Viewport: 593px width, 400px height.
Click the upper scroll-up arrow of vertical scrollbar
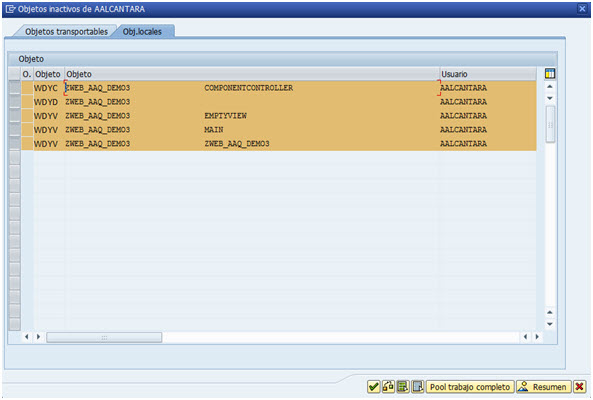(550, 87)
